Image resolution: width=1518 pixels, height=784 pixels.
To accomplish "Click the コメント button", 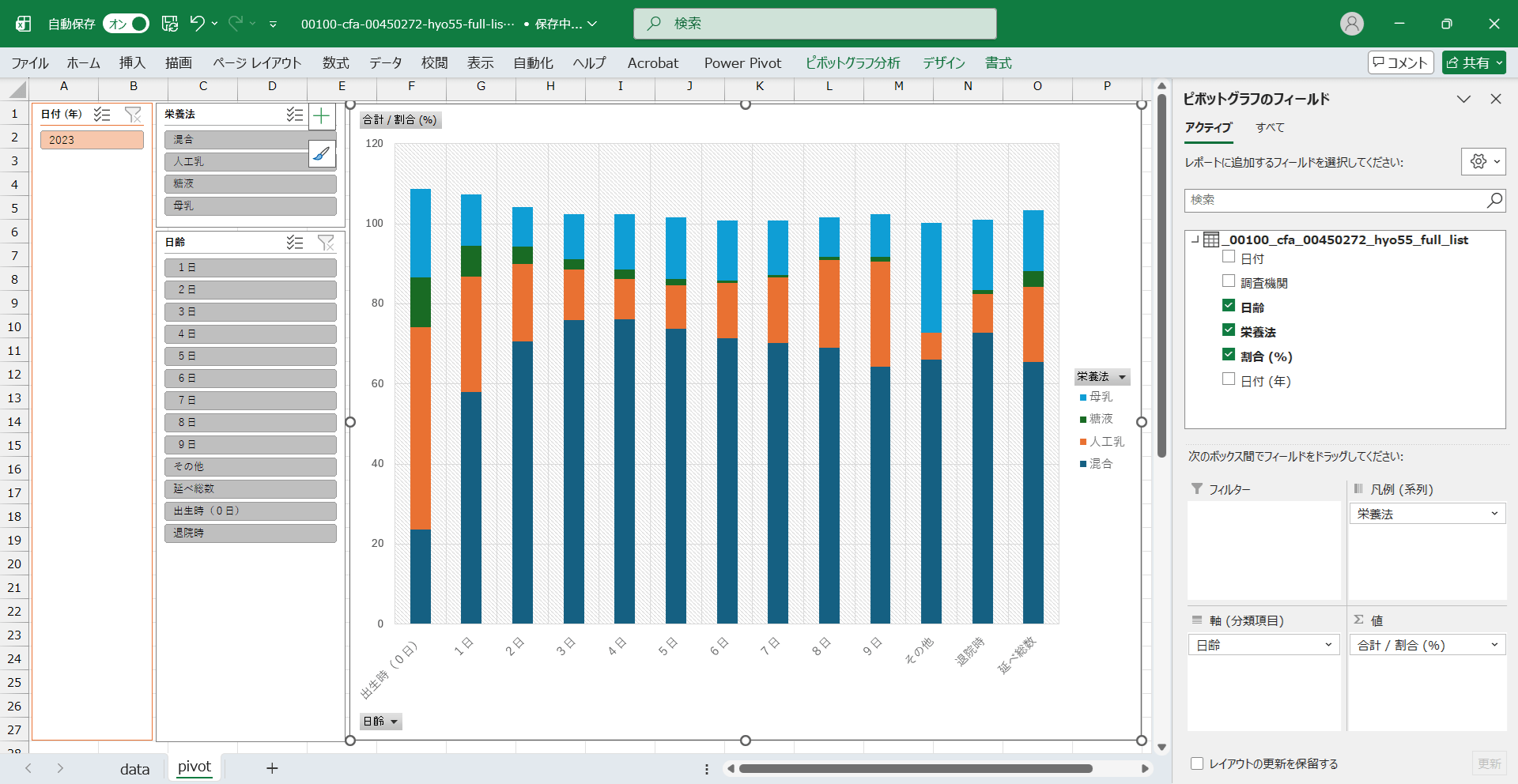I will 1400,62.
